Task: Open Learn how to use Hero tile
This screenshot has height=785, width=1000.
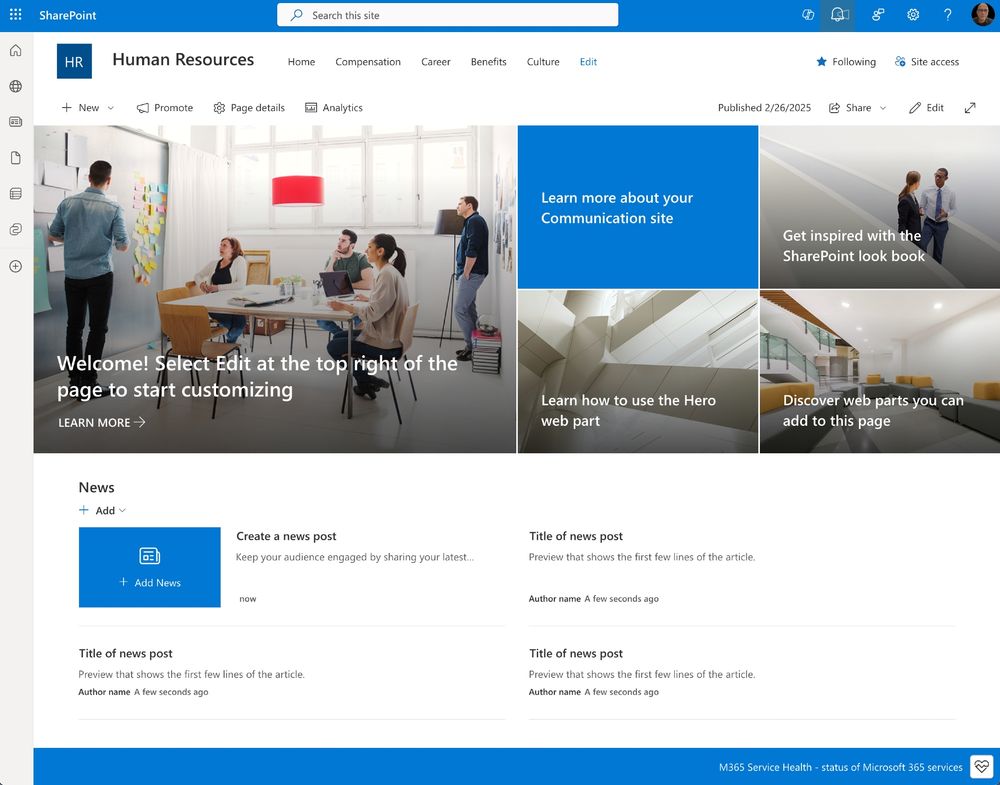Action: 638,372
